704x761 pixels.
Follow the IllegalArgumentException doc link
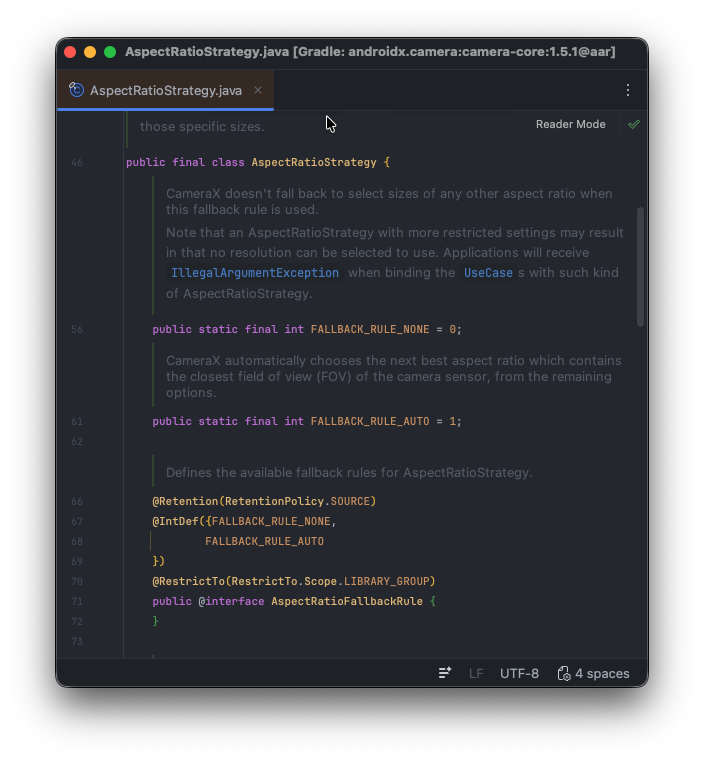point(254,273)
